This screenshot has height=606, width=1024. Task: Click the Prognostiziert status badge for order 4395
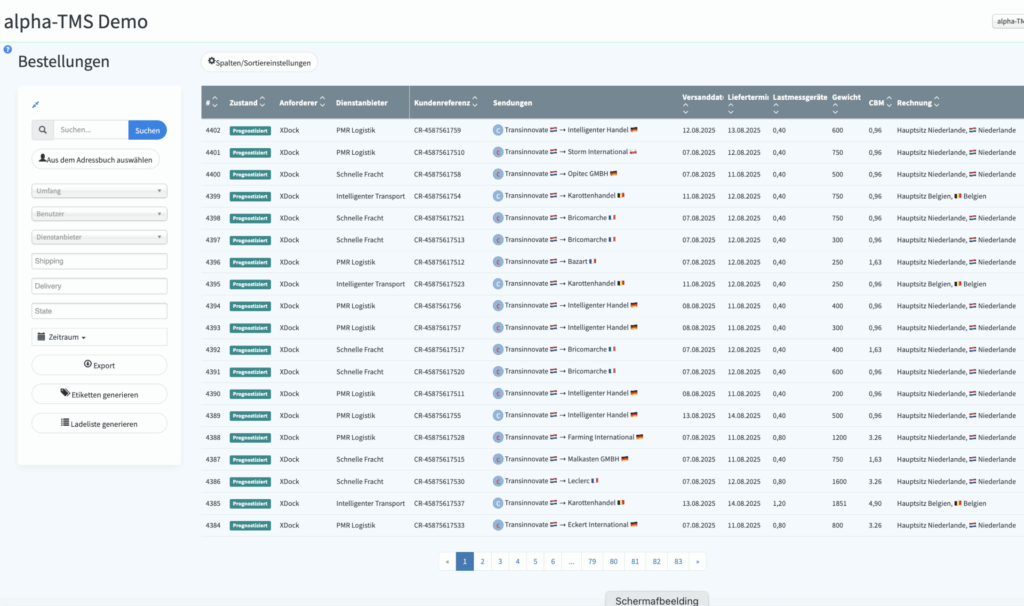point(250,285)
